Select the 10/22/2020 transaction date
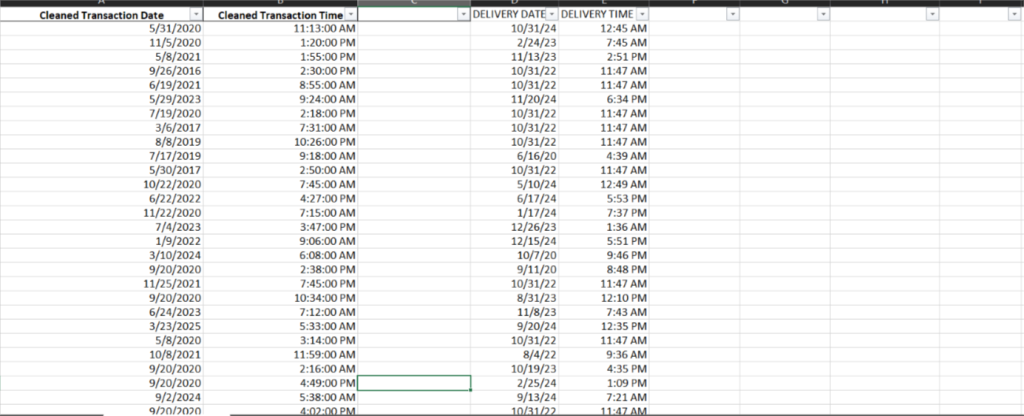Viewport: 1024px width, 416px height. coord(102,184)
